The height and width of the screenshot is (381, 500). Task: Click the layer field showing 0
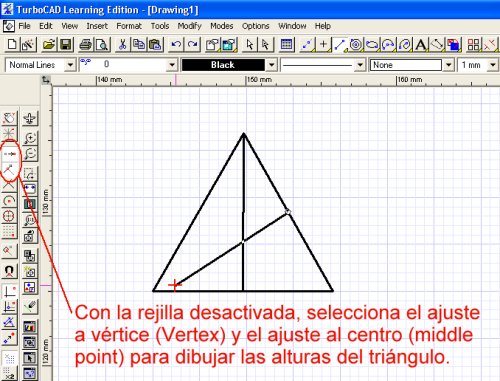click(x=124, y=65)
